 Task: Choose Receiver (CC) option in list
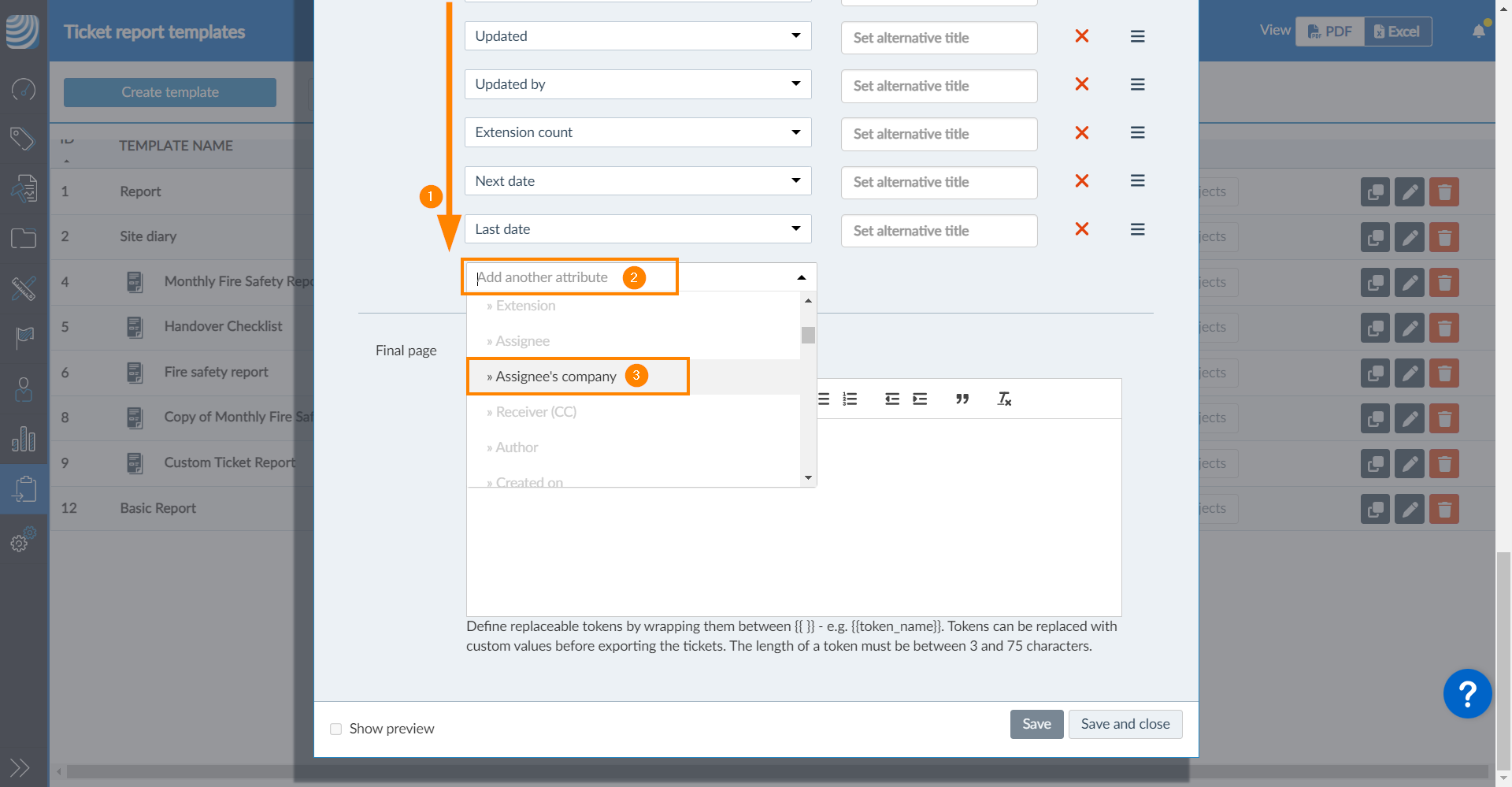(535, 412)
